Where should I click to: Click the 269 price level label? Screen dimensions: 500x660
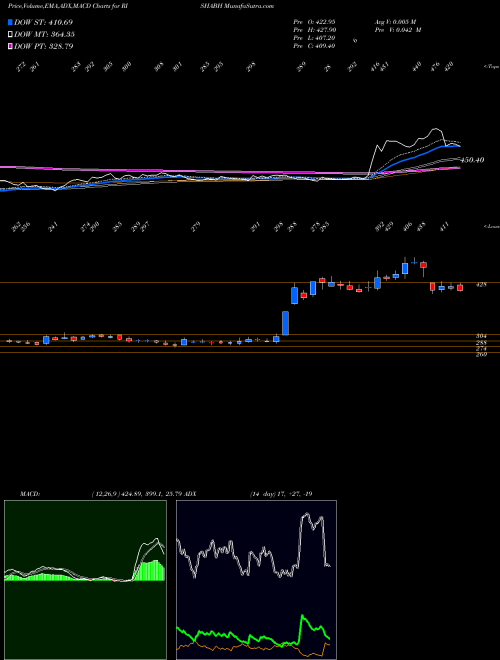(481, 355)
